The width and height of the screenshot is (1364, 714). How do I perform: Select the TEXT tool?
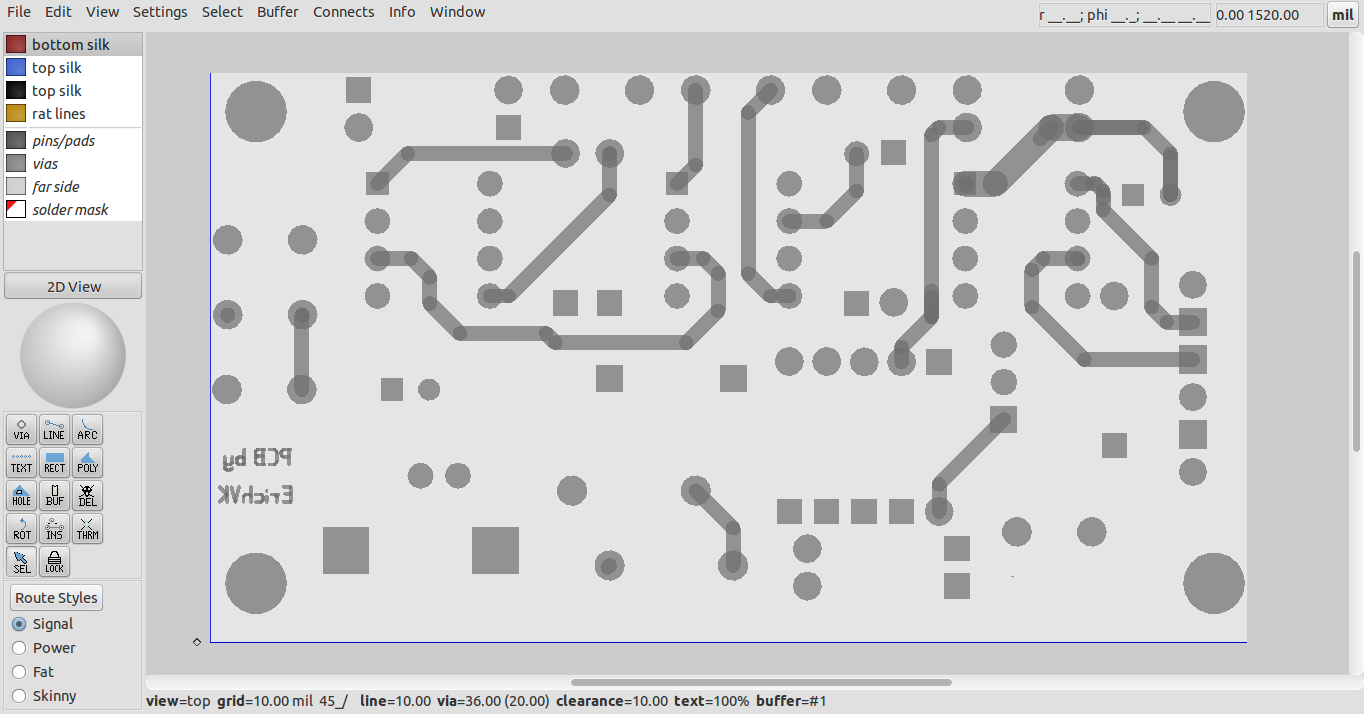21,462
